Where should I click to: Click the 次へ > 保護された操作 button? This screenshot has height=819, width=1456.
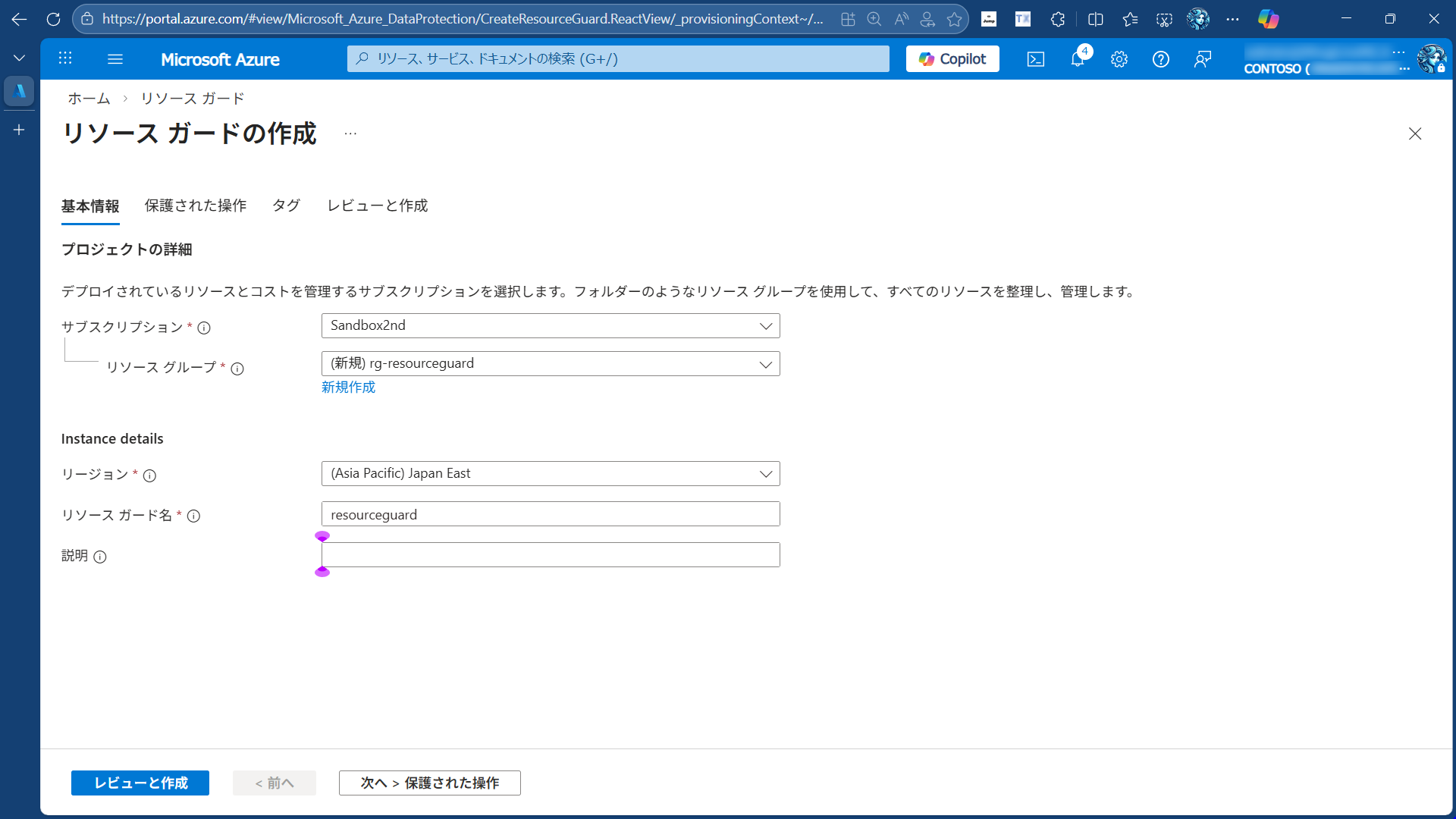[x=429, y=783]
